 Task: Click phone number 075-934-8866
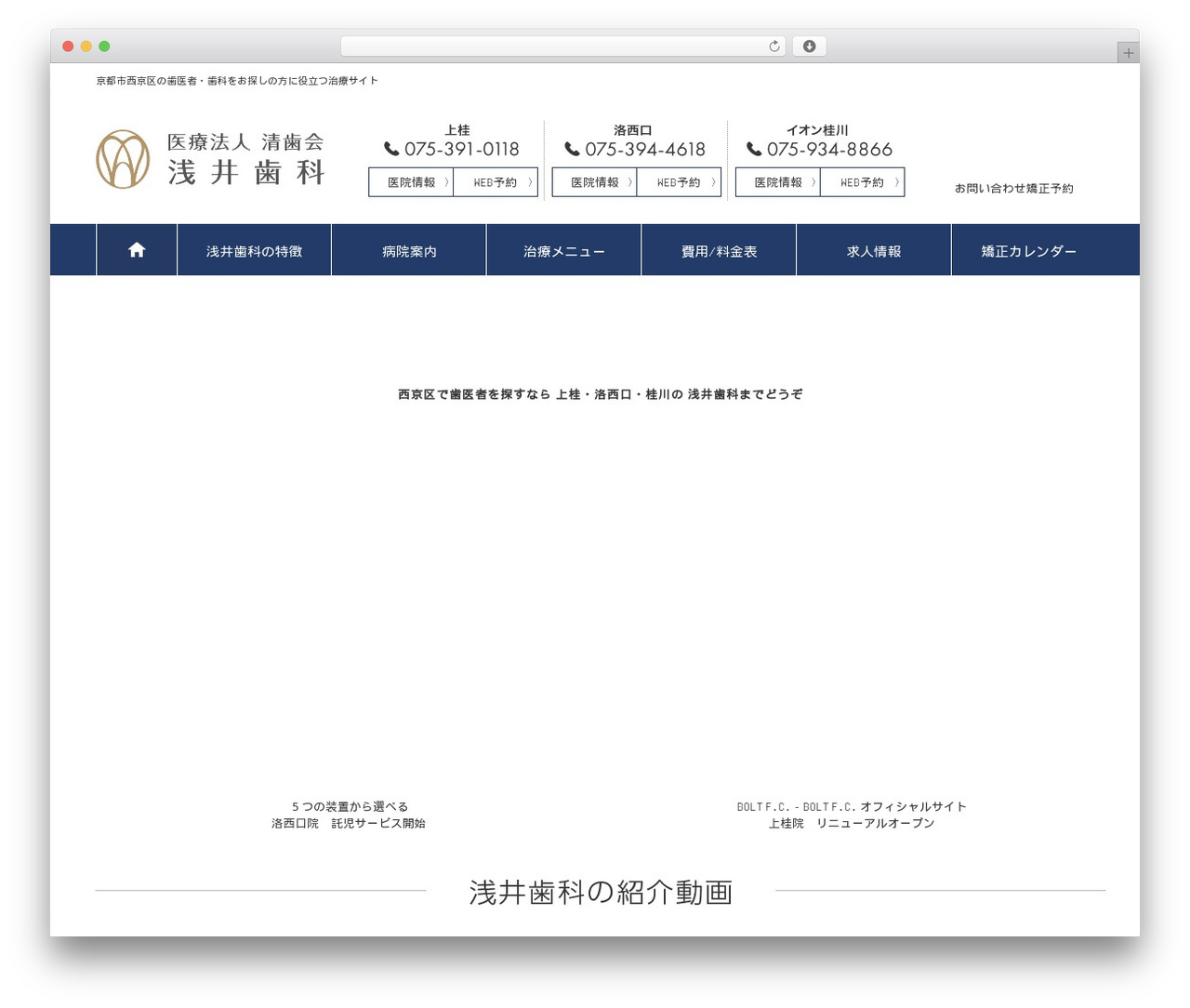tap(829, 149)
